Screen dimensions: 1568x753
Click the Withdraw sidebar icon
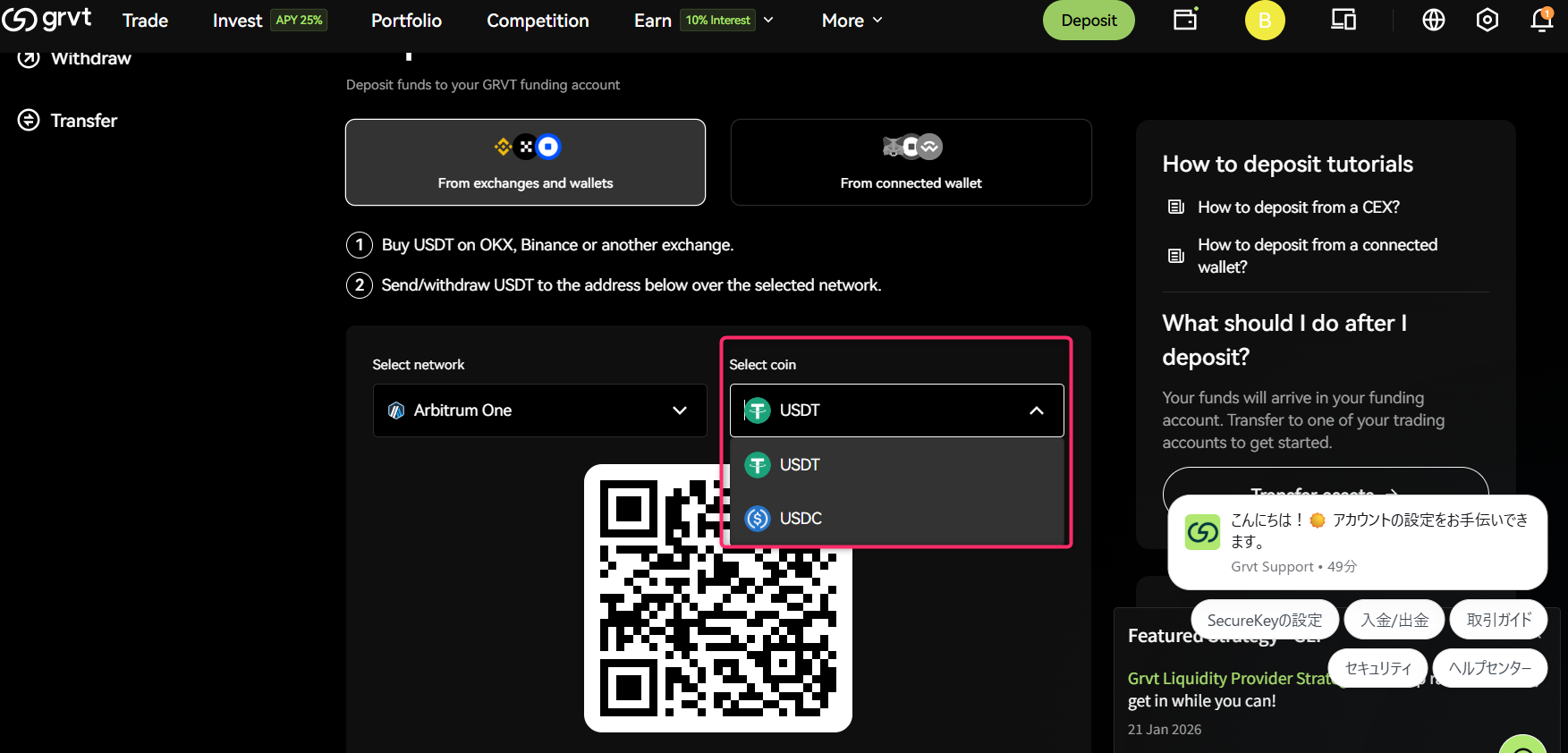click(x=29, y=58)
